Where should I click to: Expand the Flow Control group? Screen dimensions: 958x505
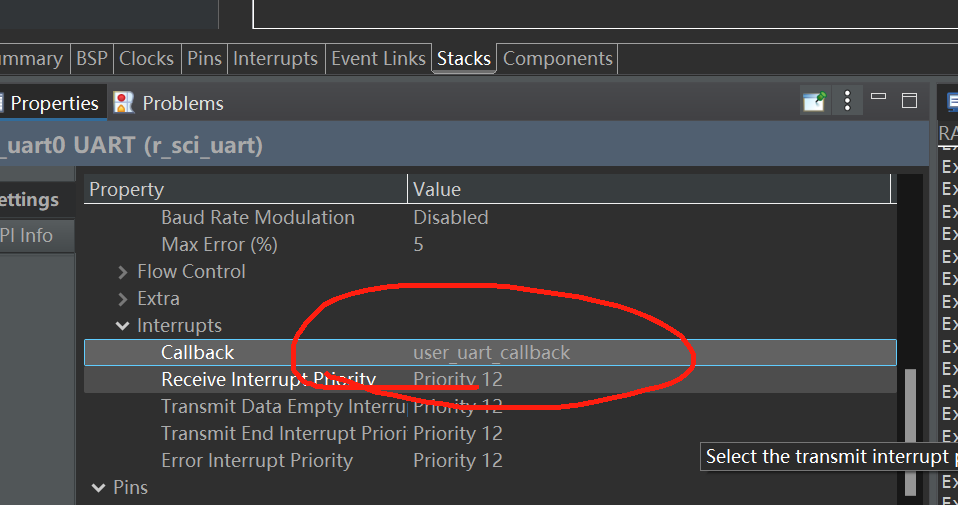(123, 272)
